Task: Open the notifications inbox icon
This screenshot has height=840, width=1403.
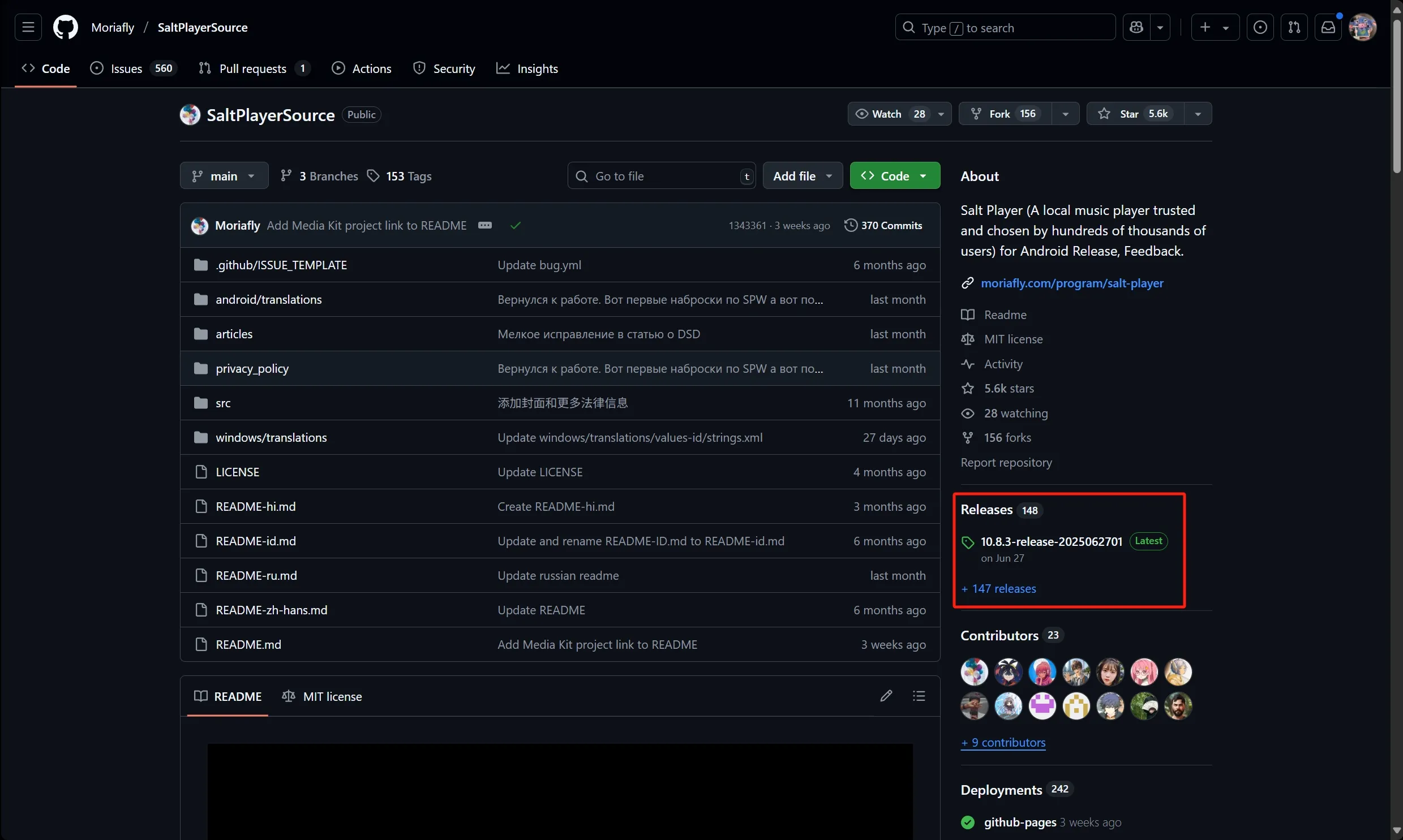Action: point(1328,27)
